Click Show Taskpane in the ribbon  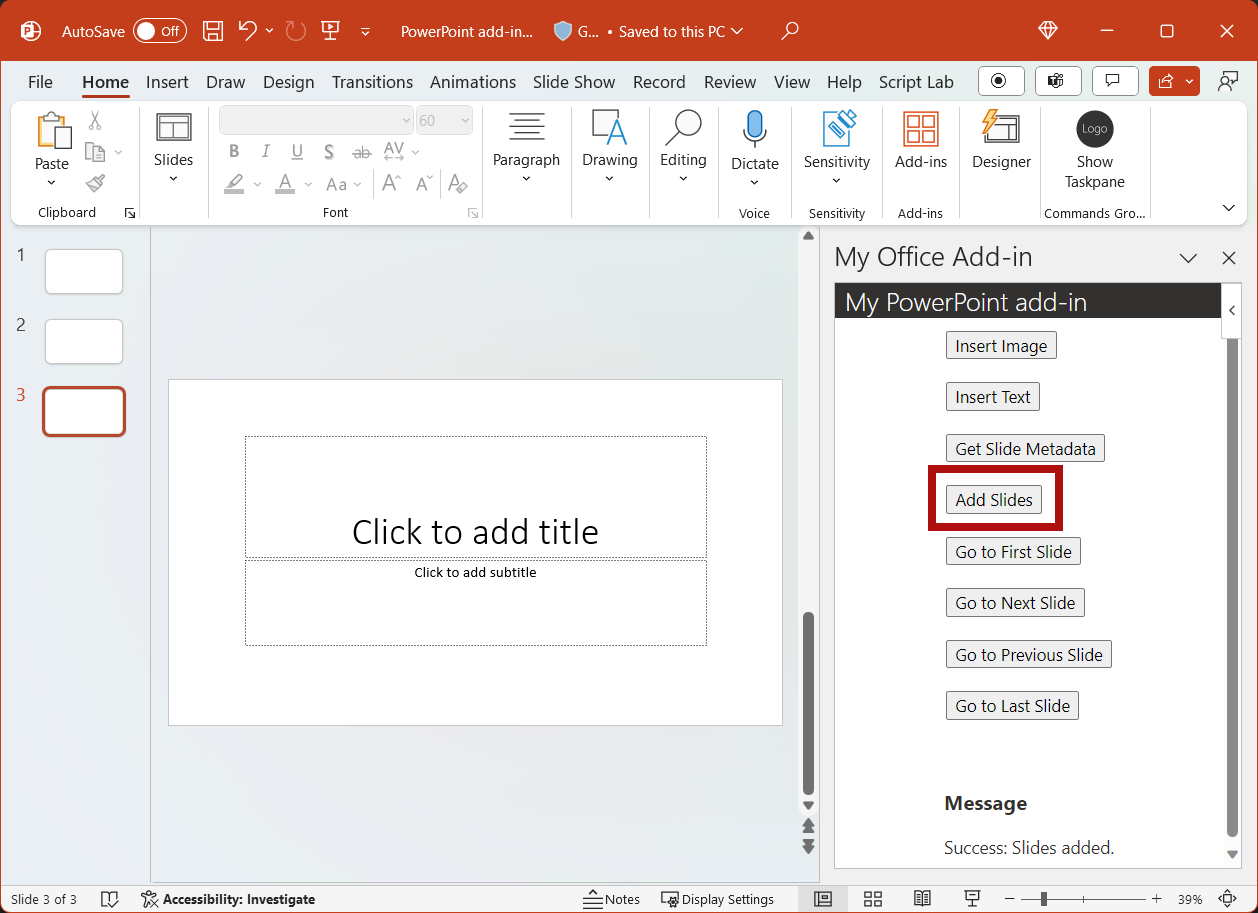(x=1094, y=150)
